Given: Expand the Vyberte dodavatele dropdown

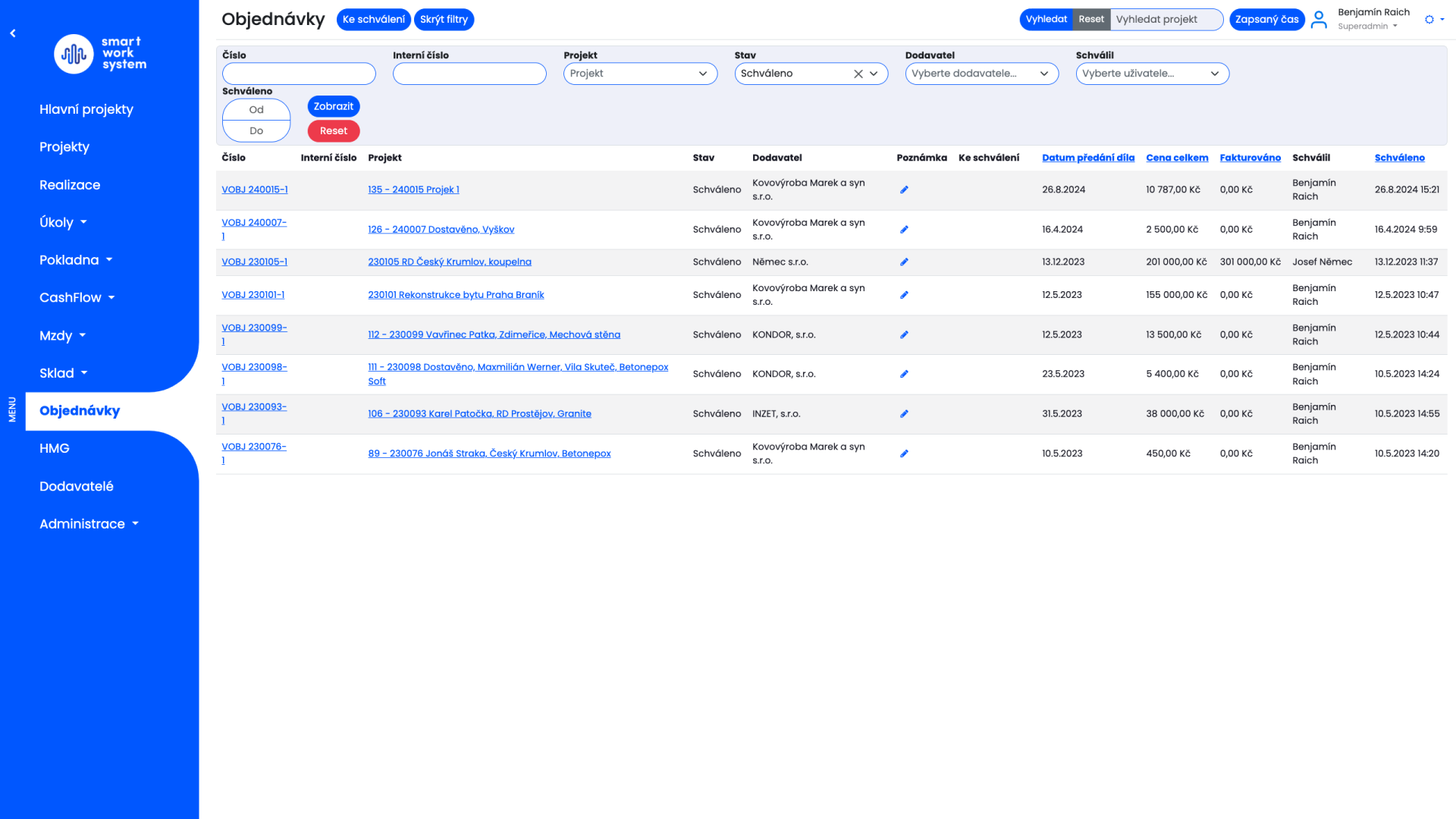Looking at the screenshot, I should (981, 74).
